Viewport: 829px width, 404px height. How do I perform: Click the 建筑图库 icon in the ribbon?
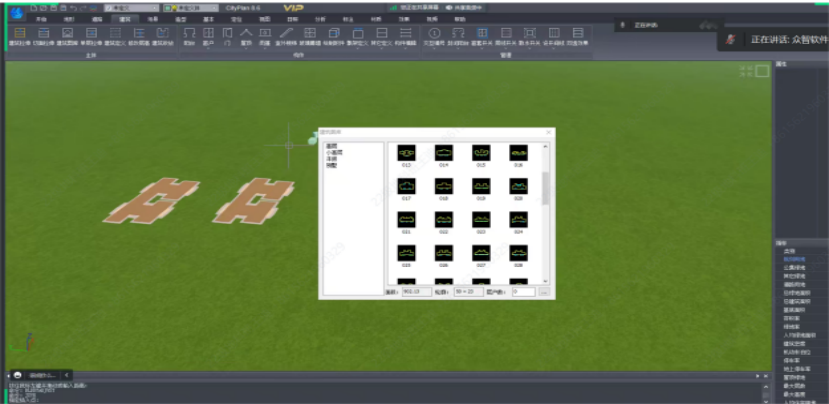coord(65,34)
